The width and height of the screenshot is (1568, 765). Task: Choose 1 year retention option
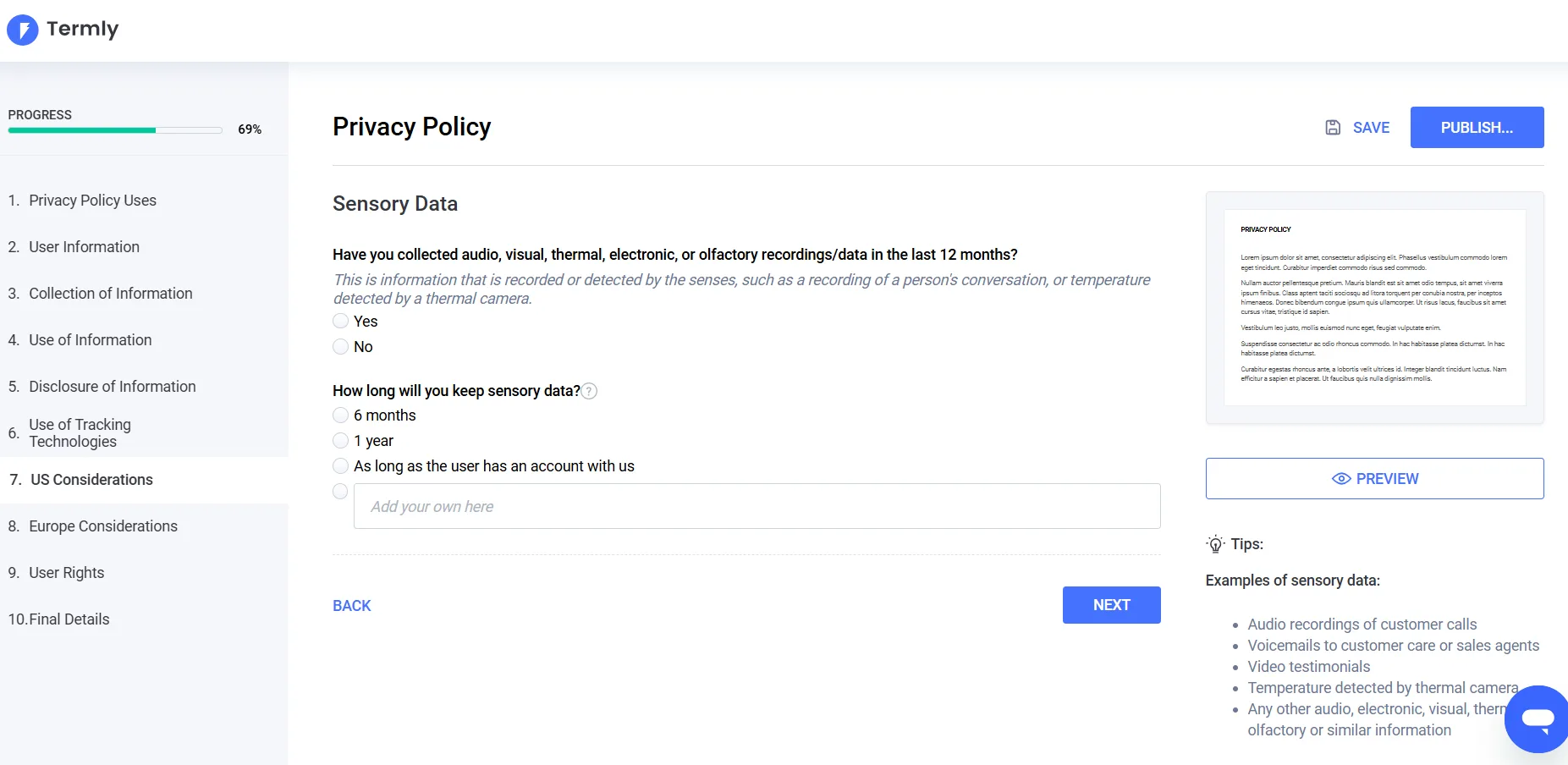(341, 441)
